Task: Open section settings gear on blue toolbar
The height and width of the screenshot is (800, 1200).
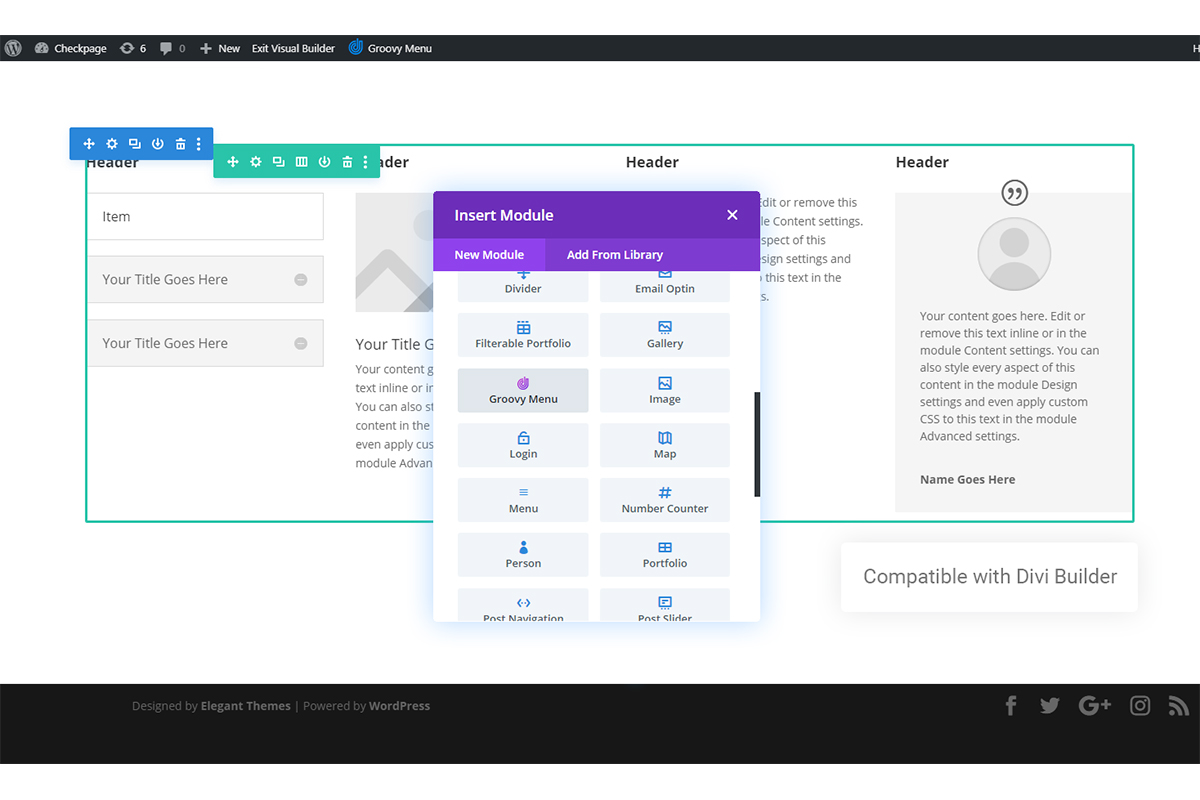Action: (x=112, y=144)
